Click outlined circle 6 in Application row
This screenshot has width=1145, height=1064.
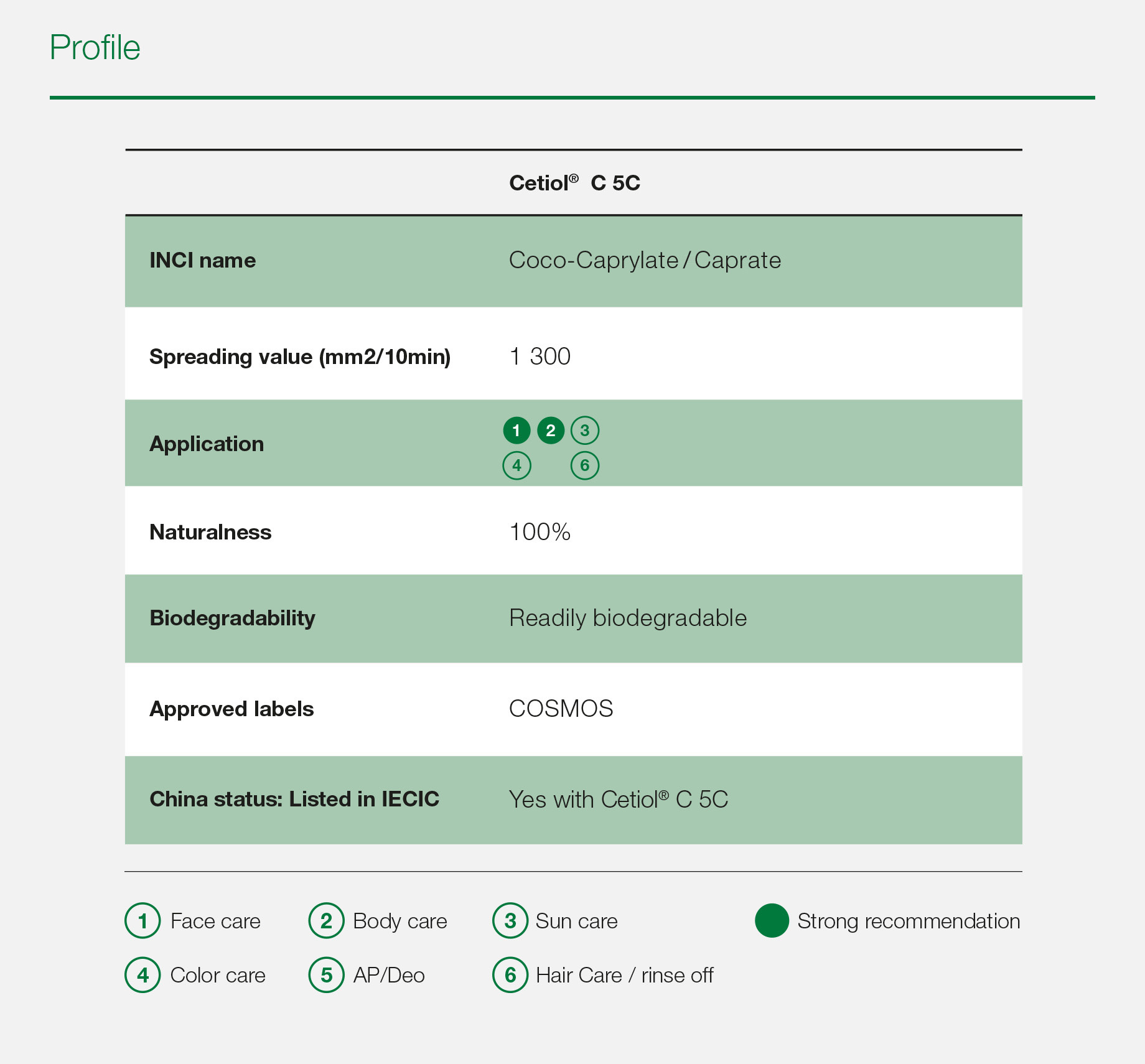585,465
